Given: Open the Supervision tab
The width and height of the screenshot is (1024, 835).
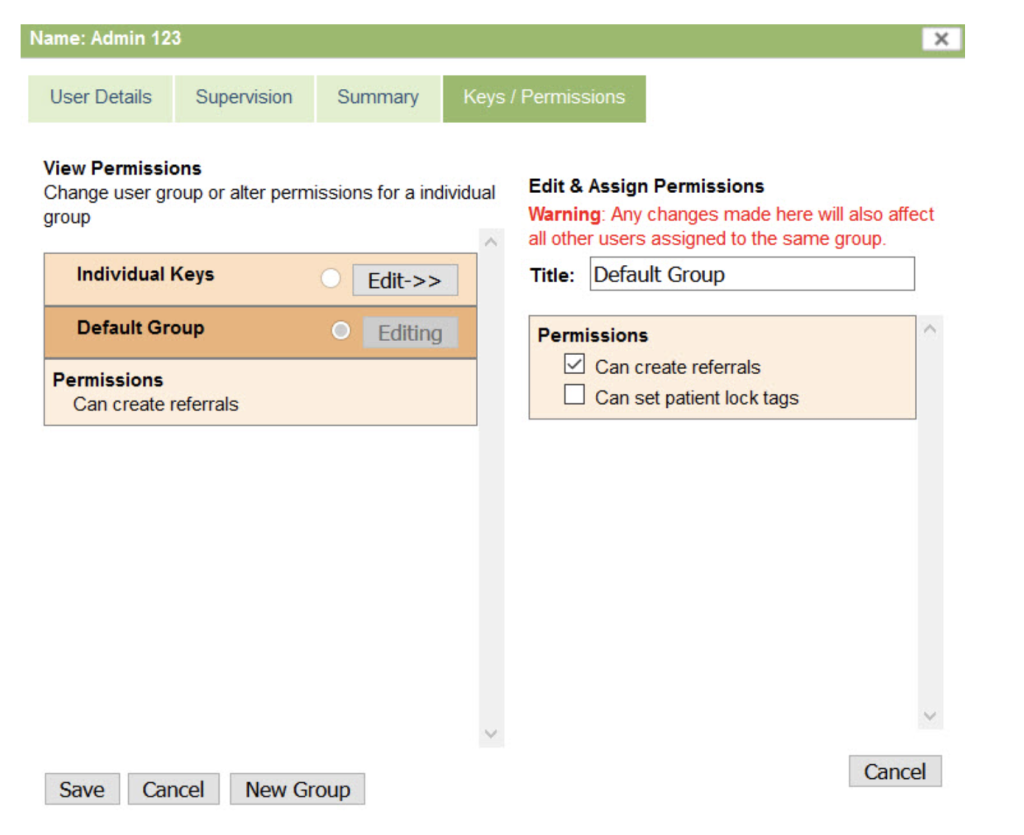Looking at the screenshot, I should click(x=244, y=98).
